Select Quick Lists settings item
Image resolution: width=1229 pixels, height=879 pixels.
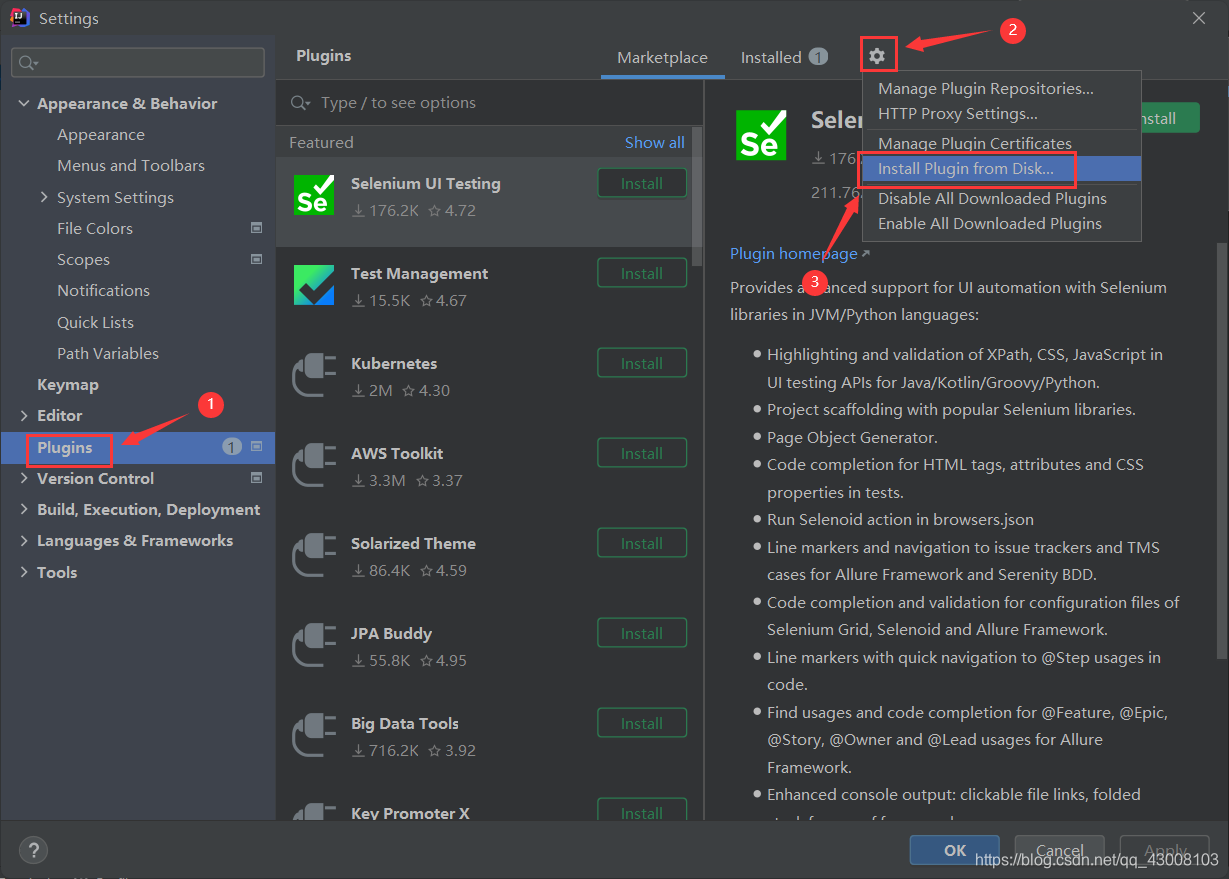[96, 322]
